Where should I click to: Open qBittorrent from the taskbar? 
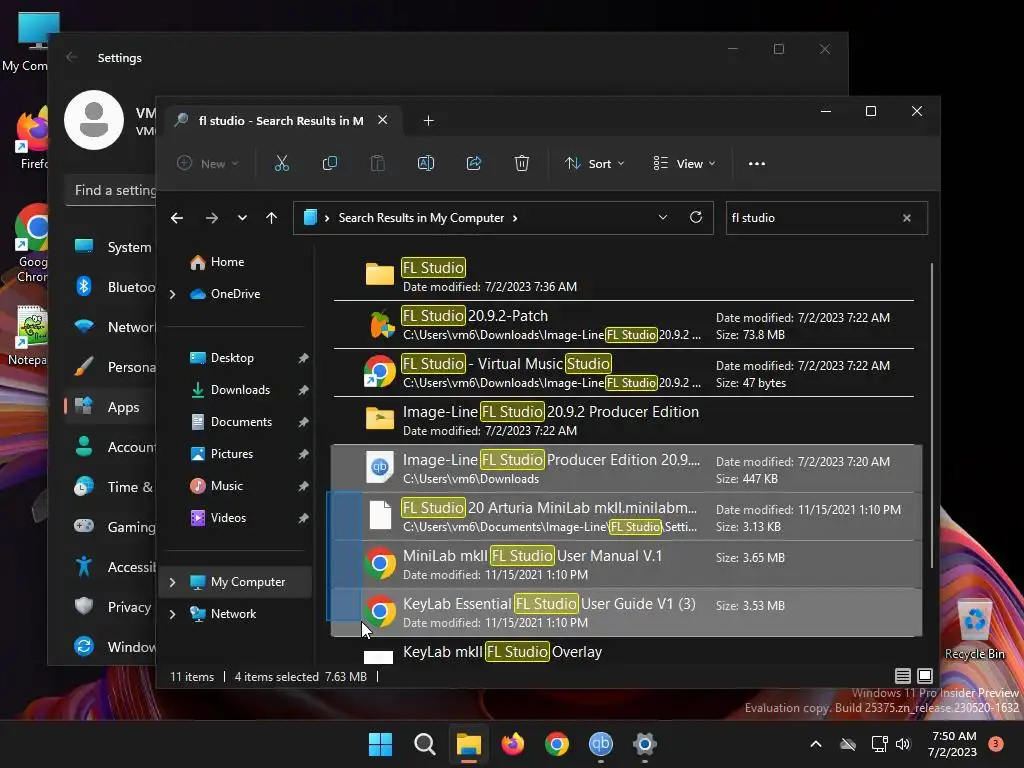(x=601, y=744)
